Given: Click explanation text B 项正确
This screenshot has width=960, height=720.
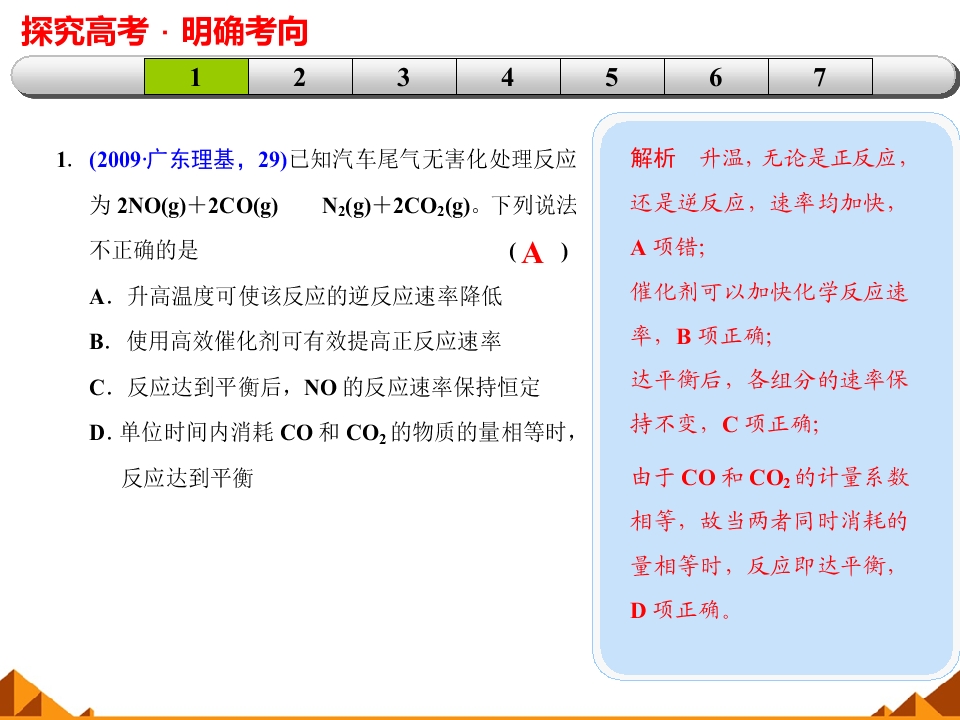Looking at the screenshot, I should coord(724,336).
